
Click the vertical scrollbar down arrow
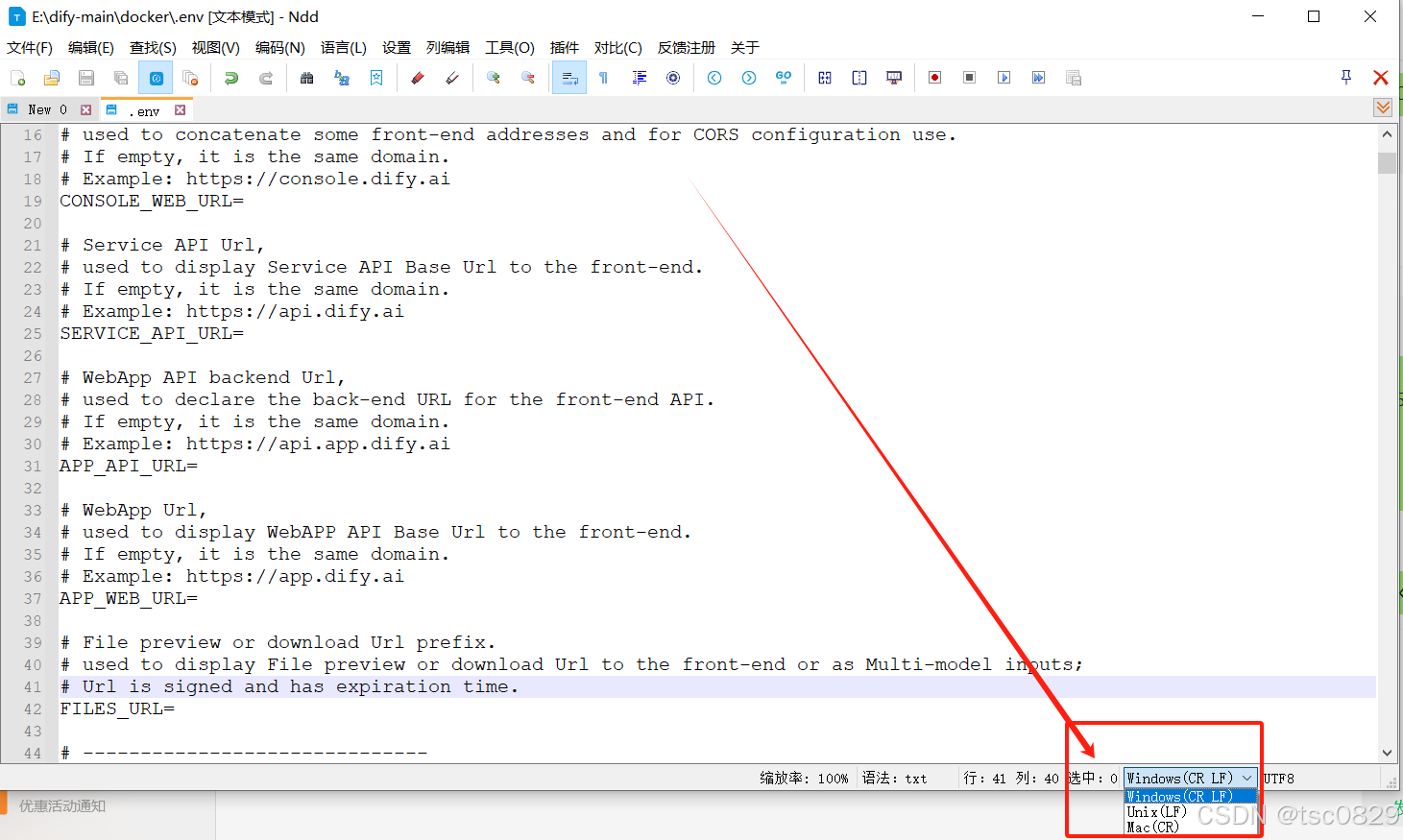tap(1389, 754)
